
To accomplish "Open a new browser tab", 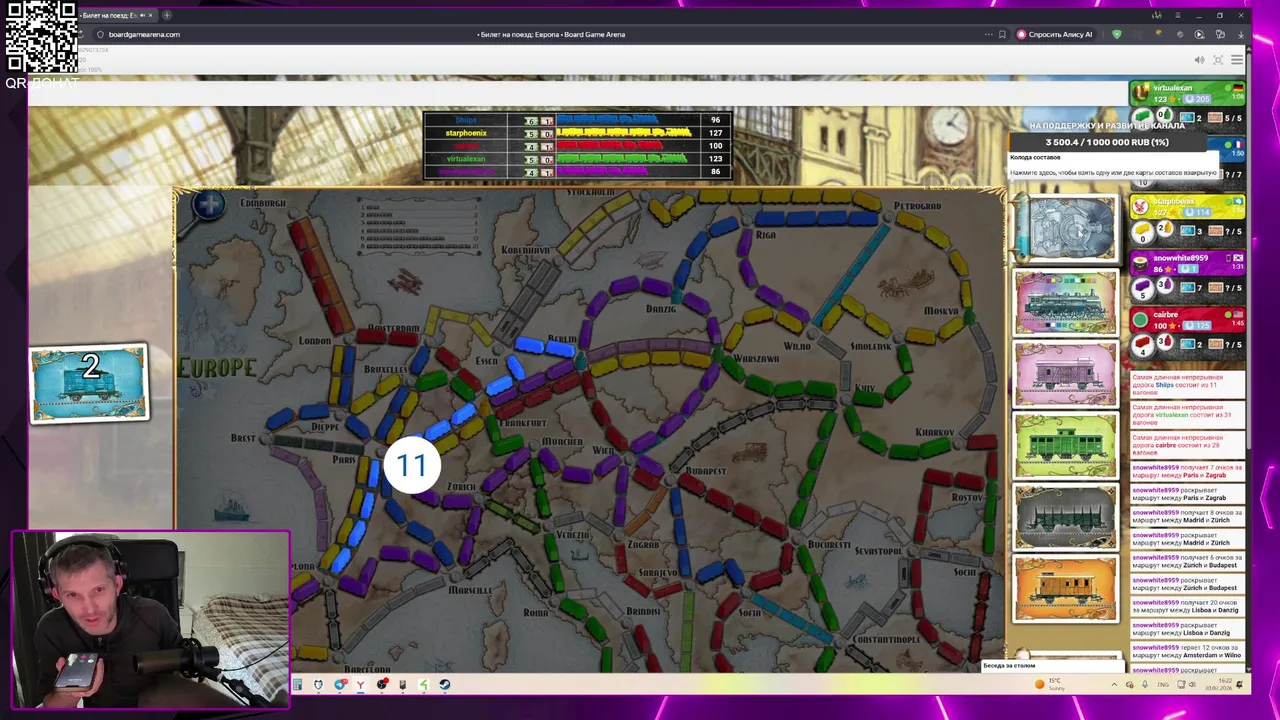I will point(166,15).
